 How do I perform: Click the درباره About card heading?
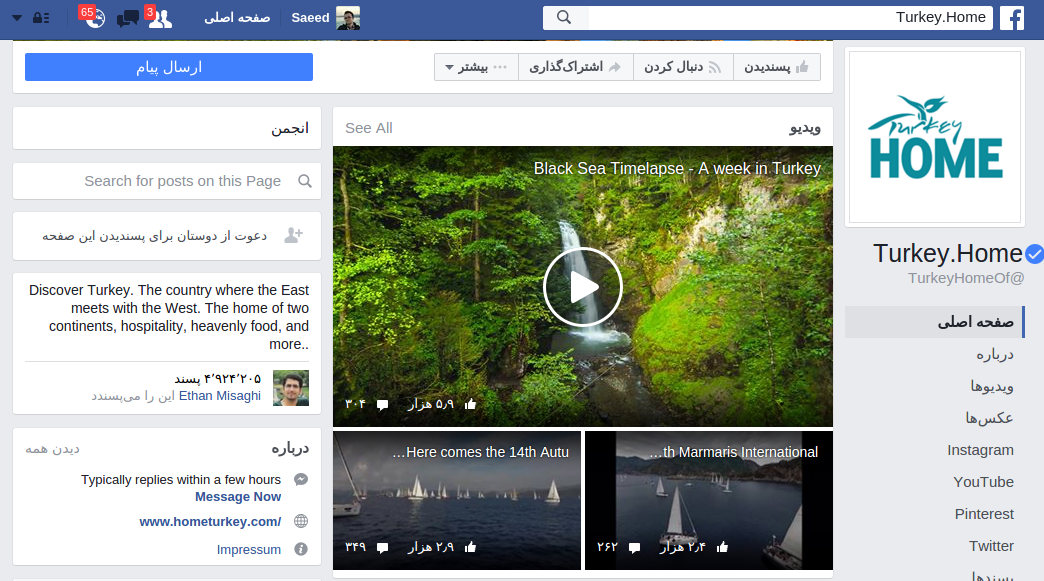(x=290, y=449)
